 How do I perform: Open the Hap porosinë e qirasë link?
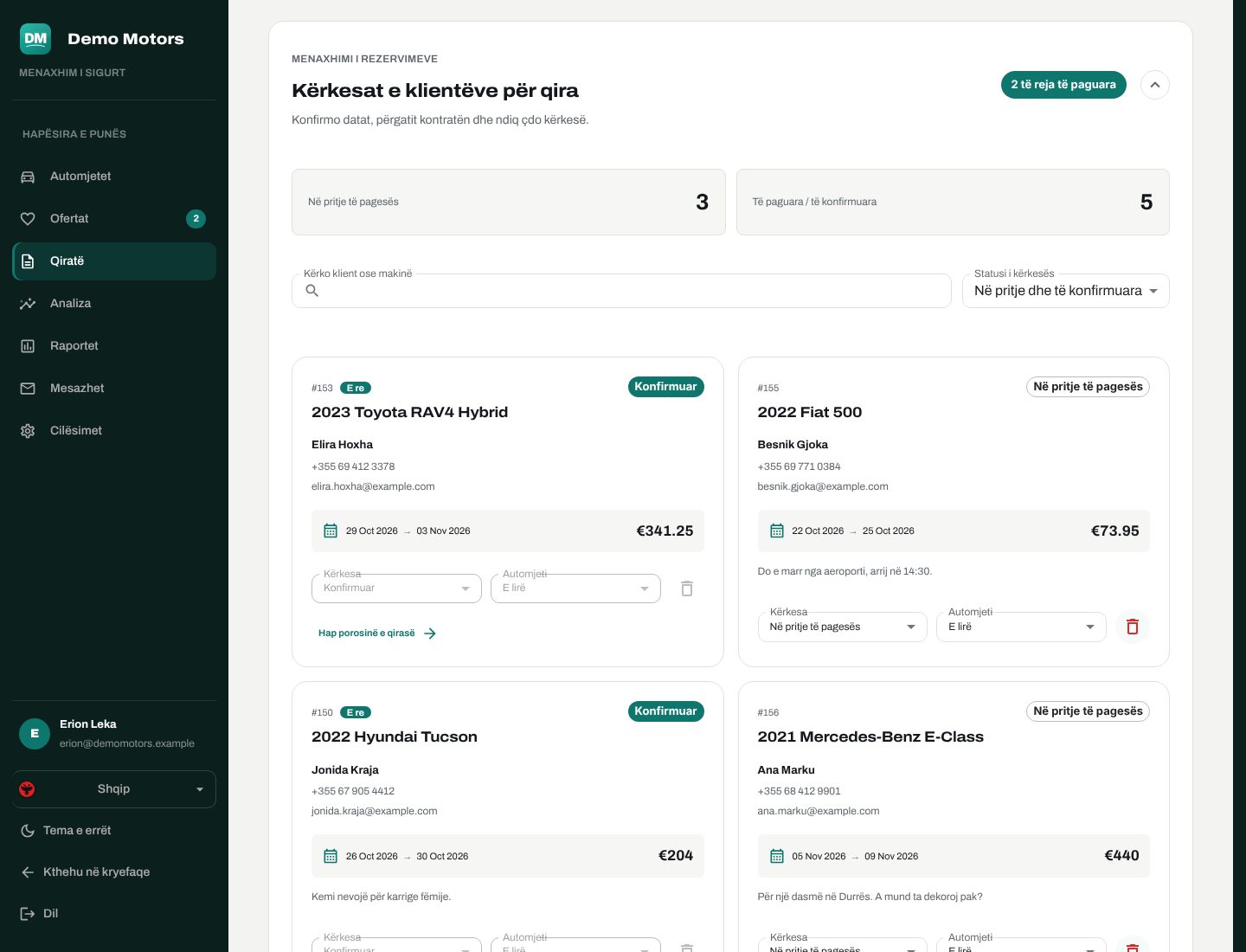[377, 634]
